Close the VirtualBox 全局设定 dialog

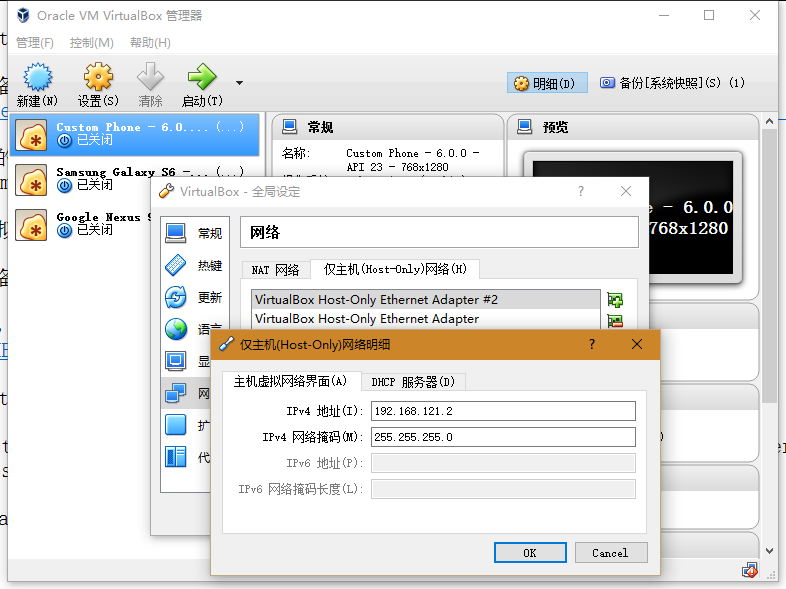[626, 191]
